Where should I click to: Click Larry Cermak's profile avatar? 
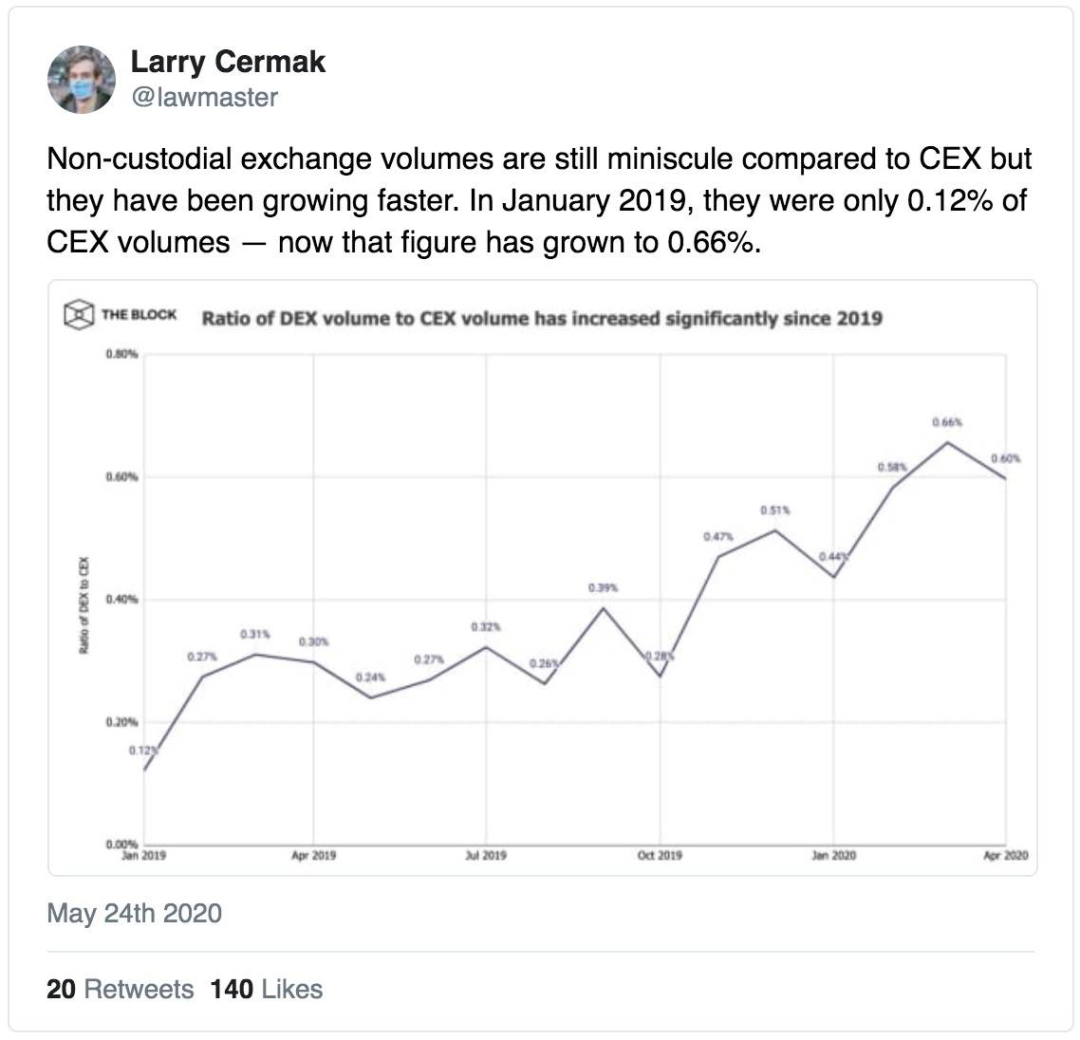[x=81, y=79]
